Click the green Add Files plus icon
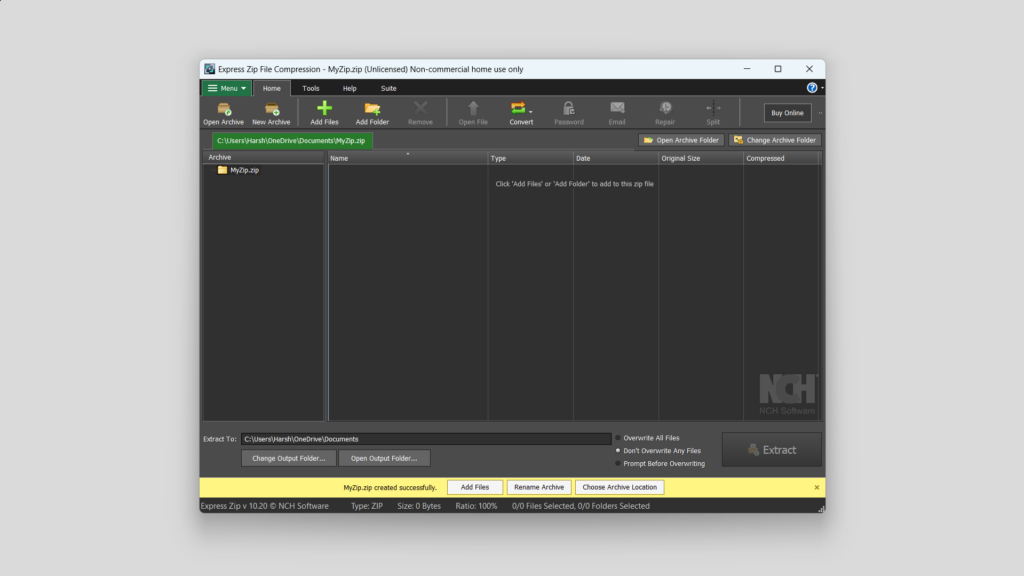This screenshot has height=576, width=1024. coord(324,108)
